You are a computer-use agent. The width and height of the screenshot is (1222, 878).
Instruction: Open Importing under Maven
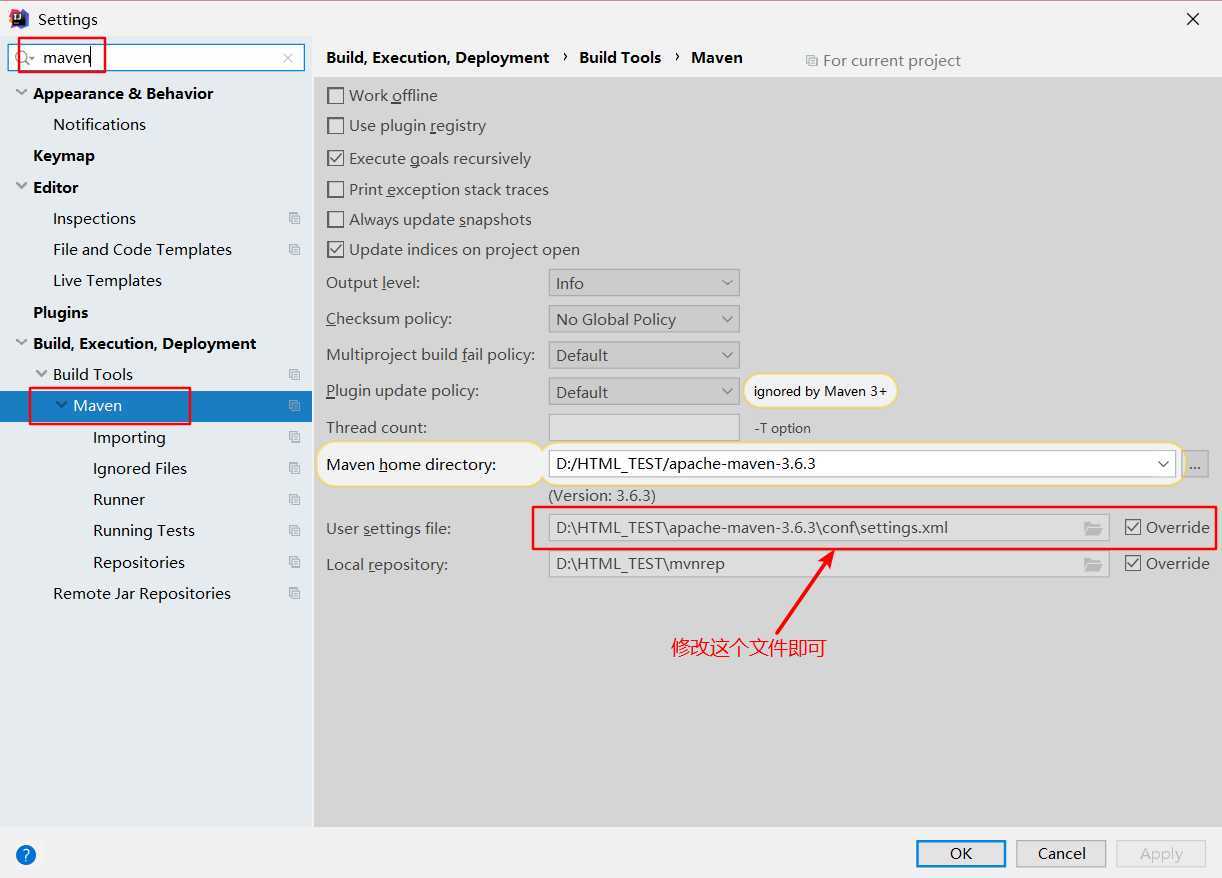click(x=129, y=437)
